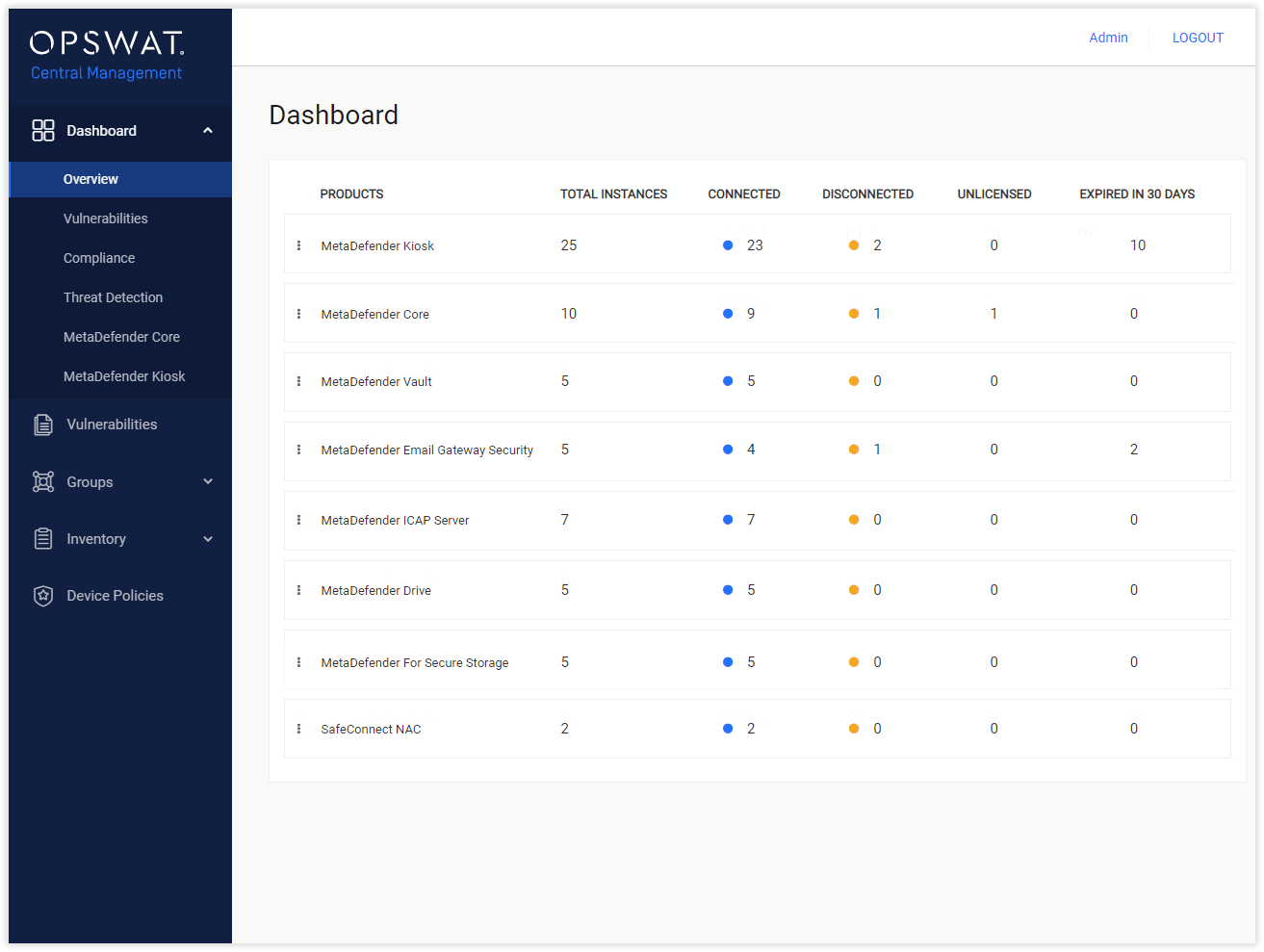
Task: Open the MetaDefender Vault row options menu
Action: (x=298, y=381)
